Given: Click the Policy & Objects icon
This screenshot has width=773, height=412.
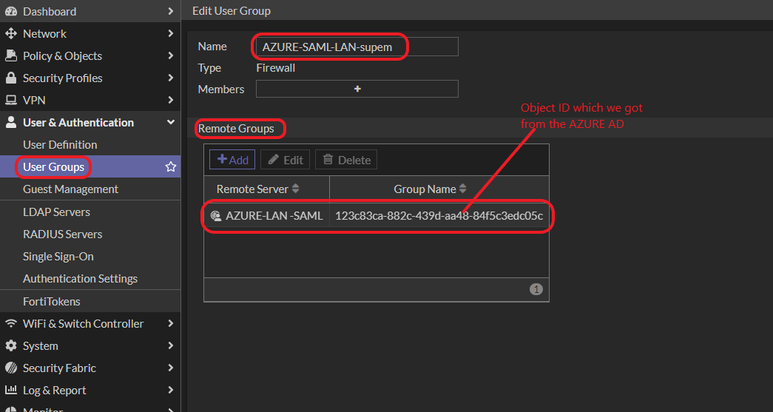Looking at the screenshot, I should coord(10,56).
